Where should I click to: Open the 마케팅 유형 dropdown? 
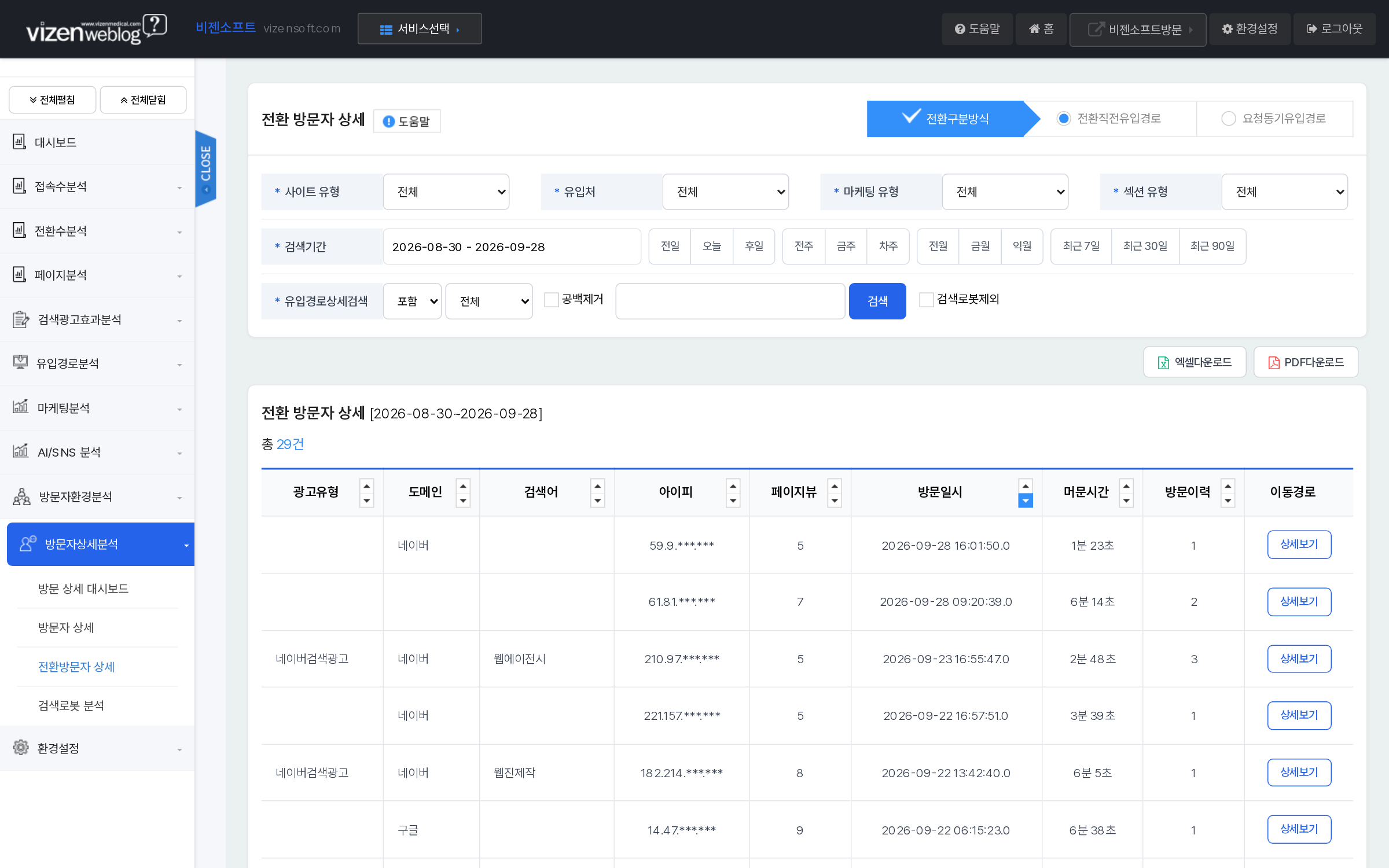(1005, 192)
